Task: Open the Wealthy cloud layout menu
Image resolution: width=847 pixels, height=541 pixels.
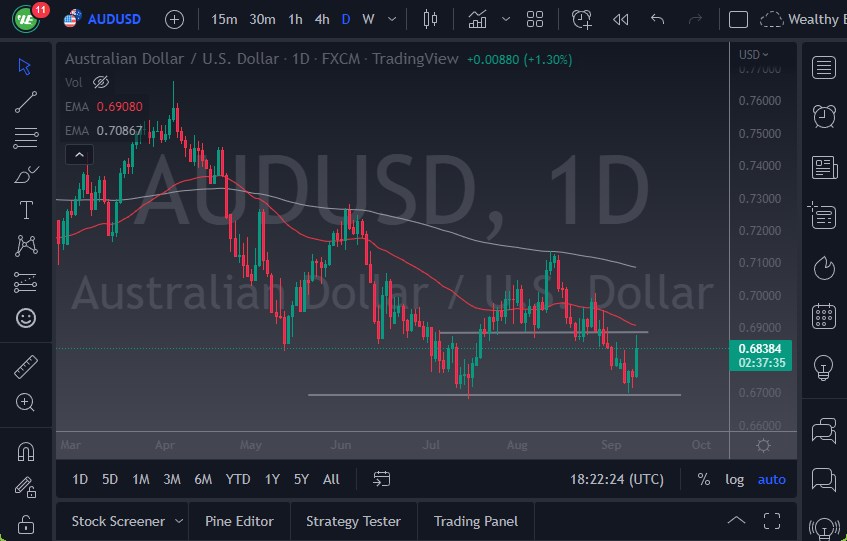Action: pos(803,19)
